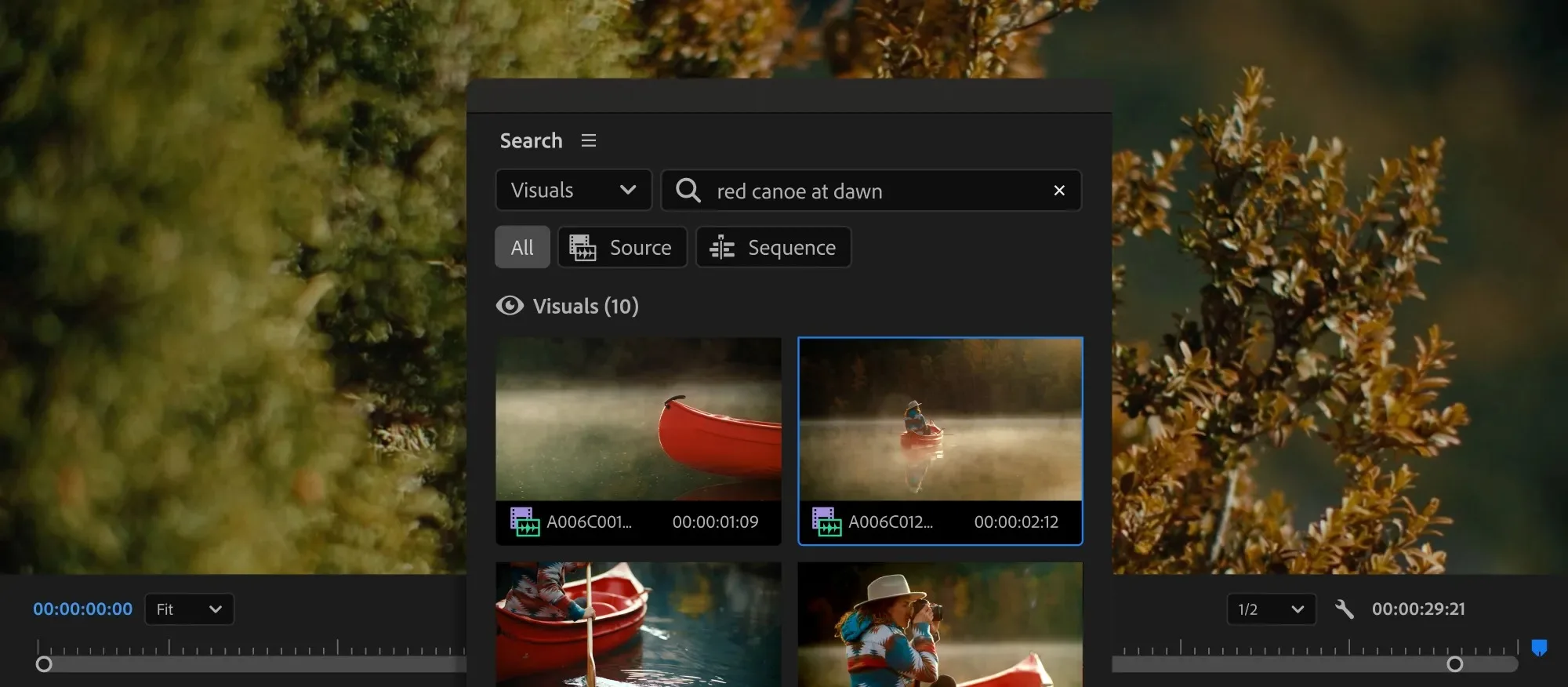1568x687 pixels.
Task: Clear the search query with the X
Action: [x=1059, y=190]
